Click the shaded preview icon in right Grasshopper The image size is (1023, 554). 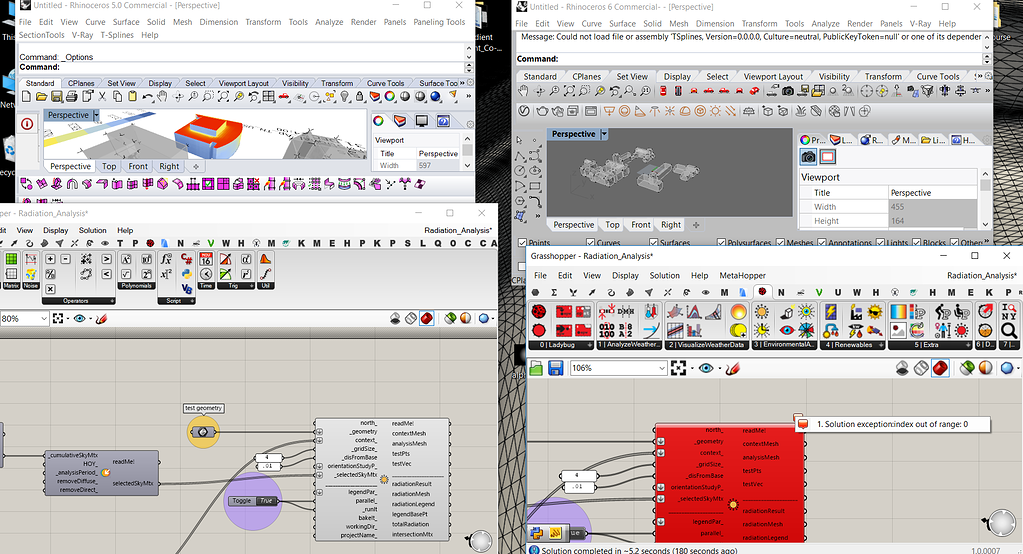[x=940, y=369]
